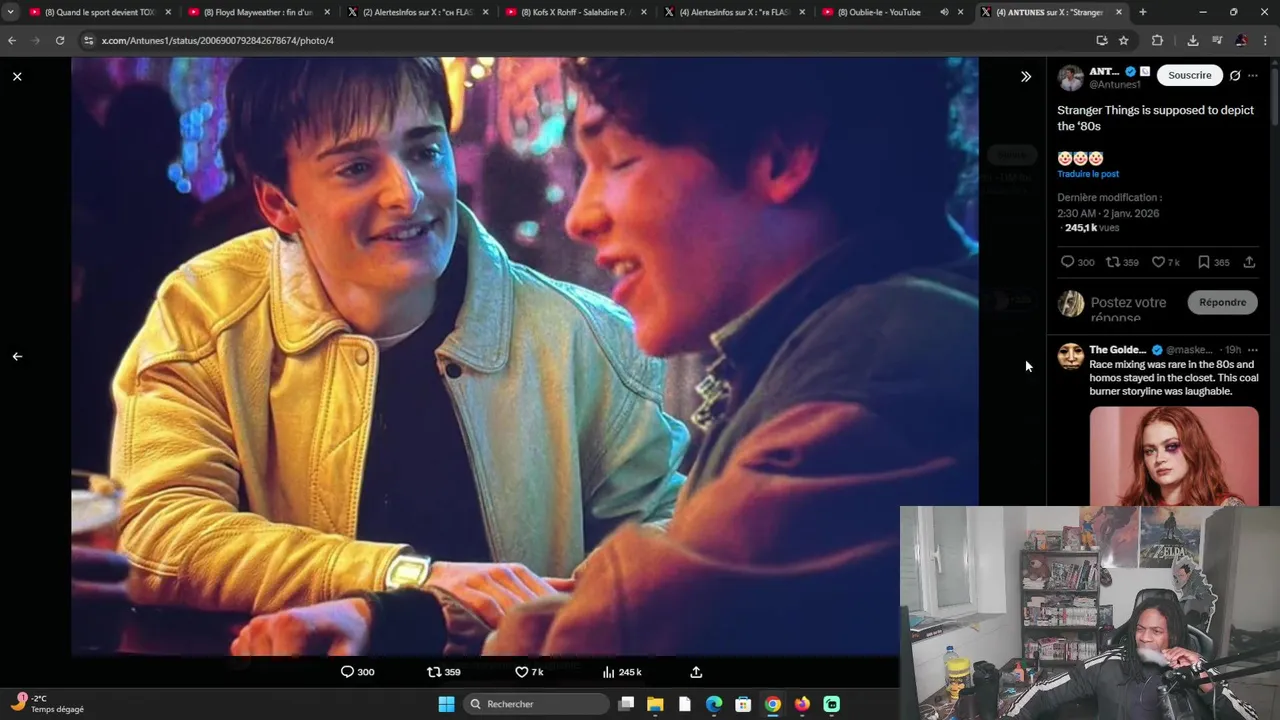Open the Grok explain icon beside Souscrire

point(1235,75)
